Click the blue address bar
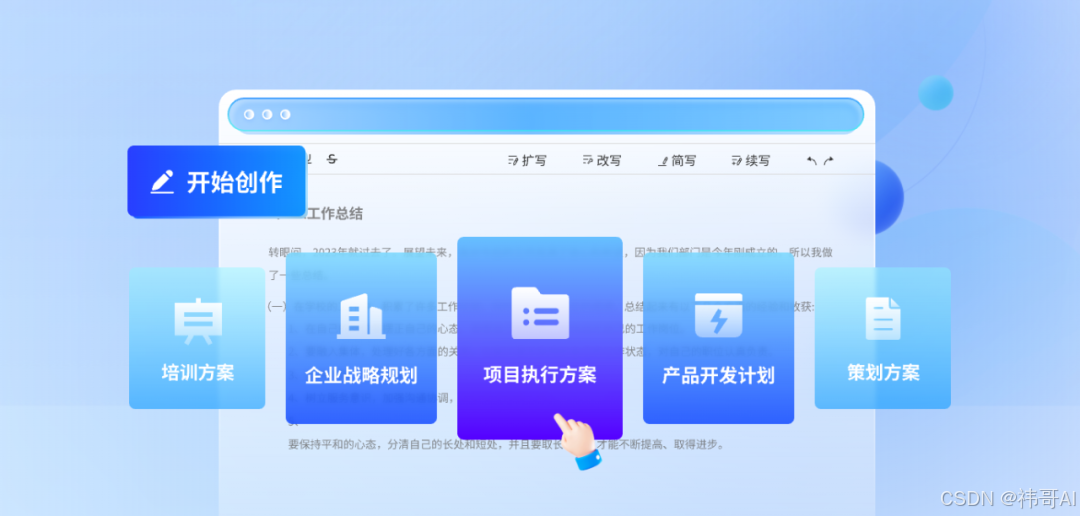 (x=546, y=115)
